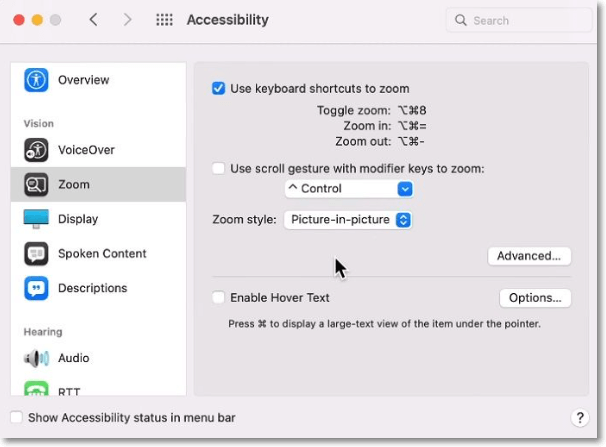Select Spoken Content in the sidebar
The height and width of the screenshot is (447, 606).
pos(98,253)
